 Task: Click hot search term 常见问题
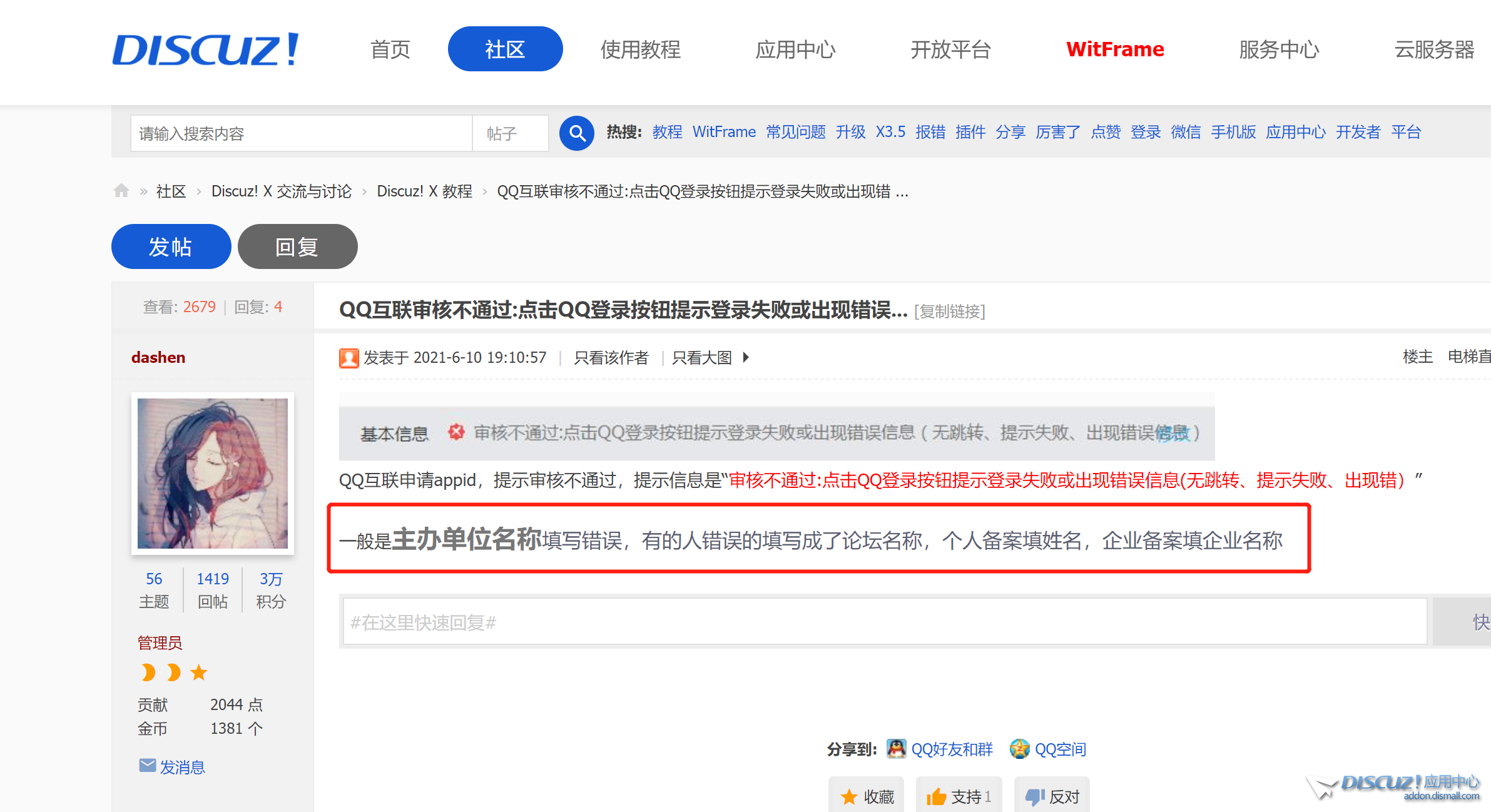click(796, 132)
